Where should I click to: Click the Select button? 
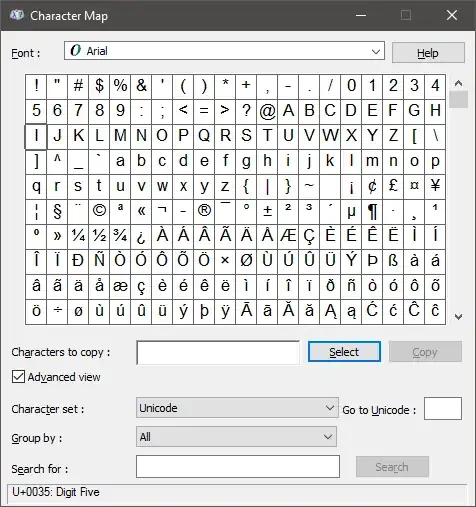[344, 352]
